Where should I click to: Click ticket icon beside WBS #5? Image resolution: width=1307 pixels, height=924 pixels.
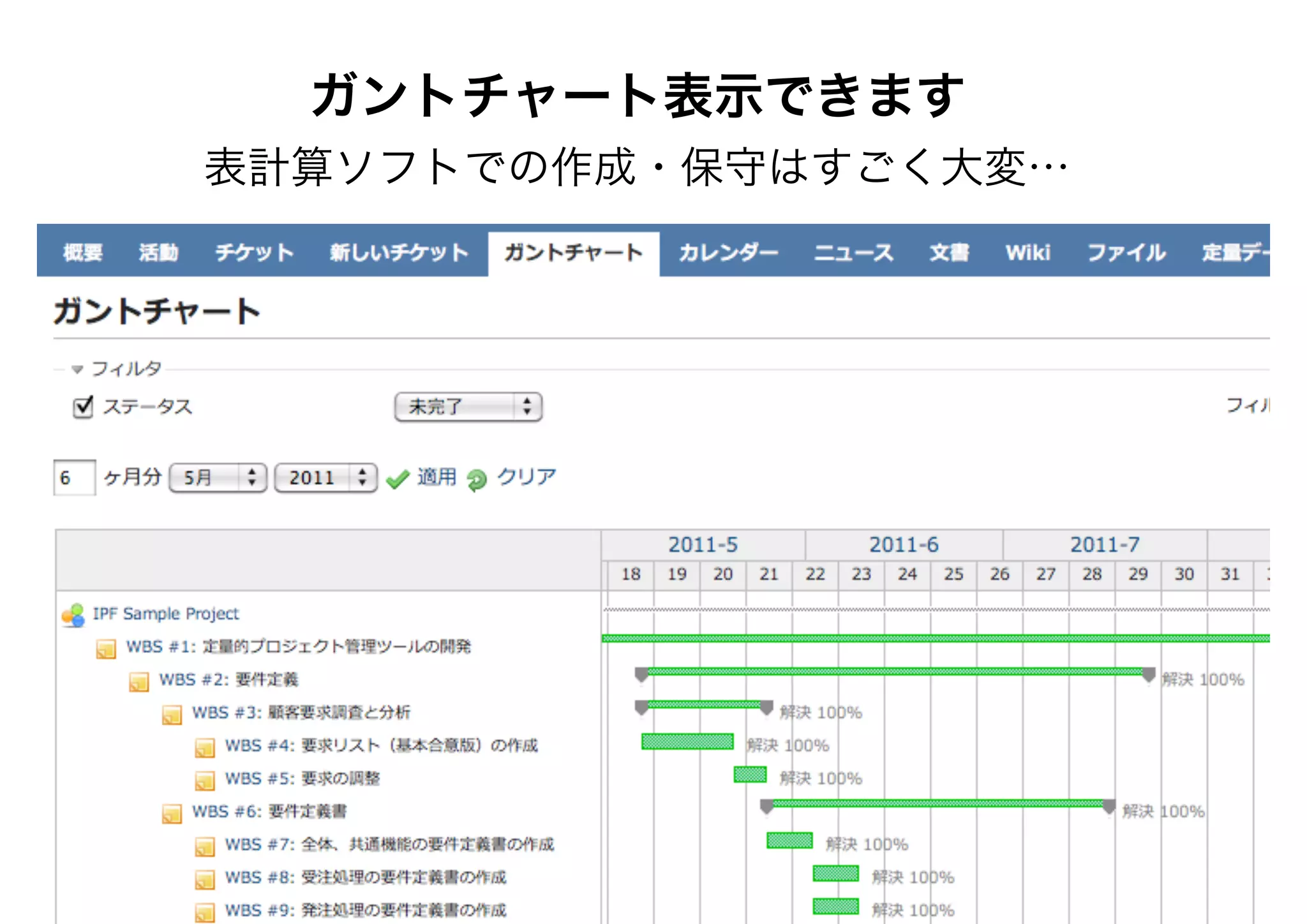point(205,781)
